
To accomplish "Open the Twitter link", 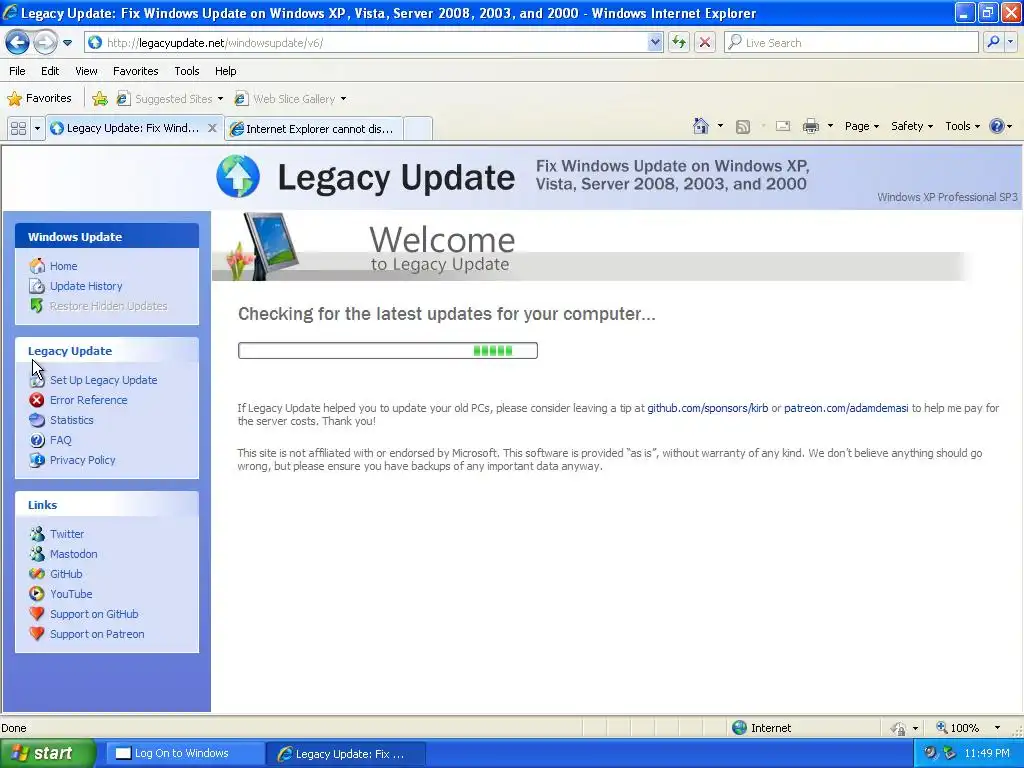I will (x=67, y=534).
